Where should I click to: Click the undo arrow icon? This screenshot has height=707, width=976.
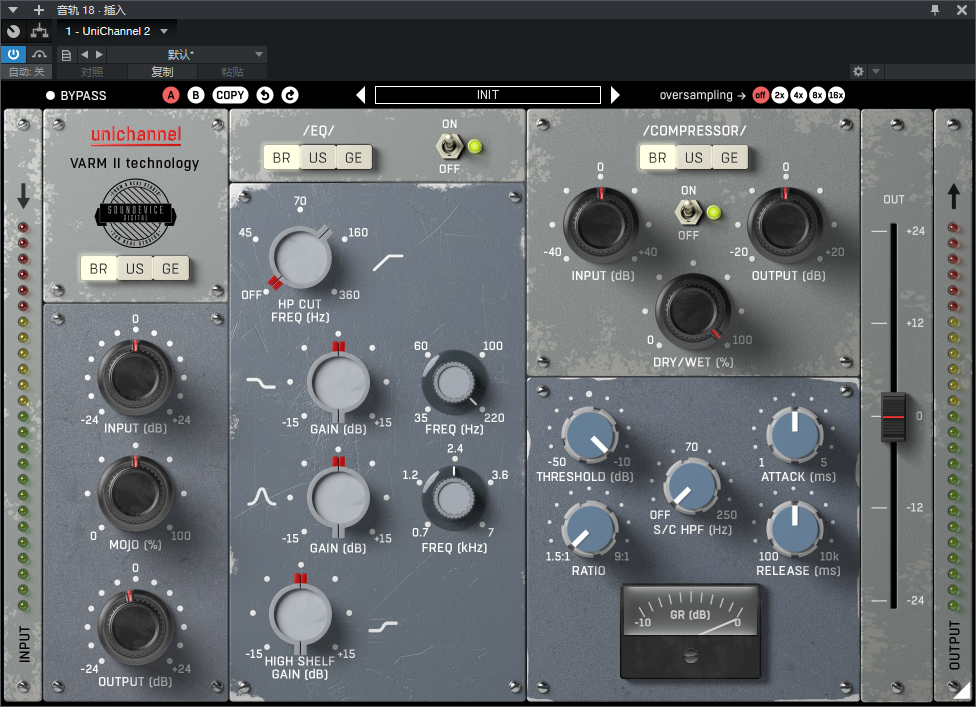[265, 95]
